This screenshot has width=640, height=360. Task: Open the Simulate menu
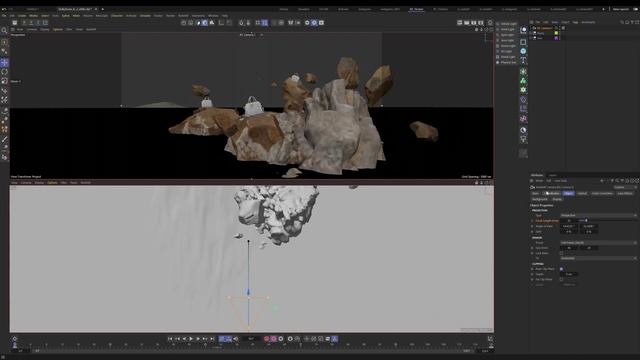pos(145,16)
